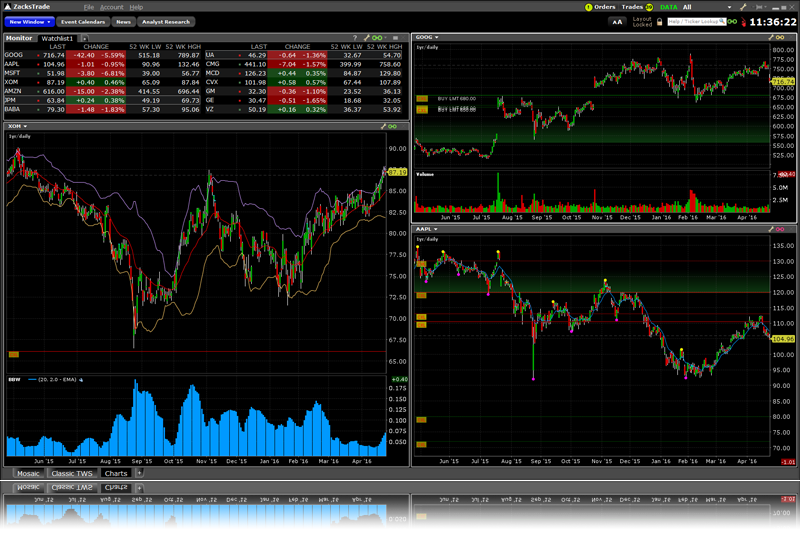Open the configure wrench on XOM chart

(383, 126)
